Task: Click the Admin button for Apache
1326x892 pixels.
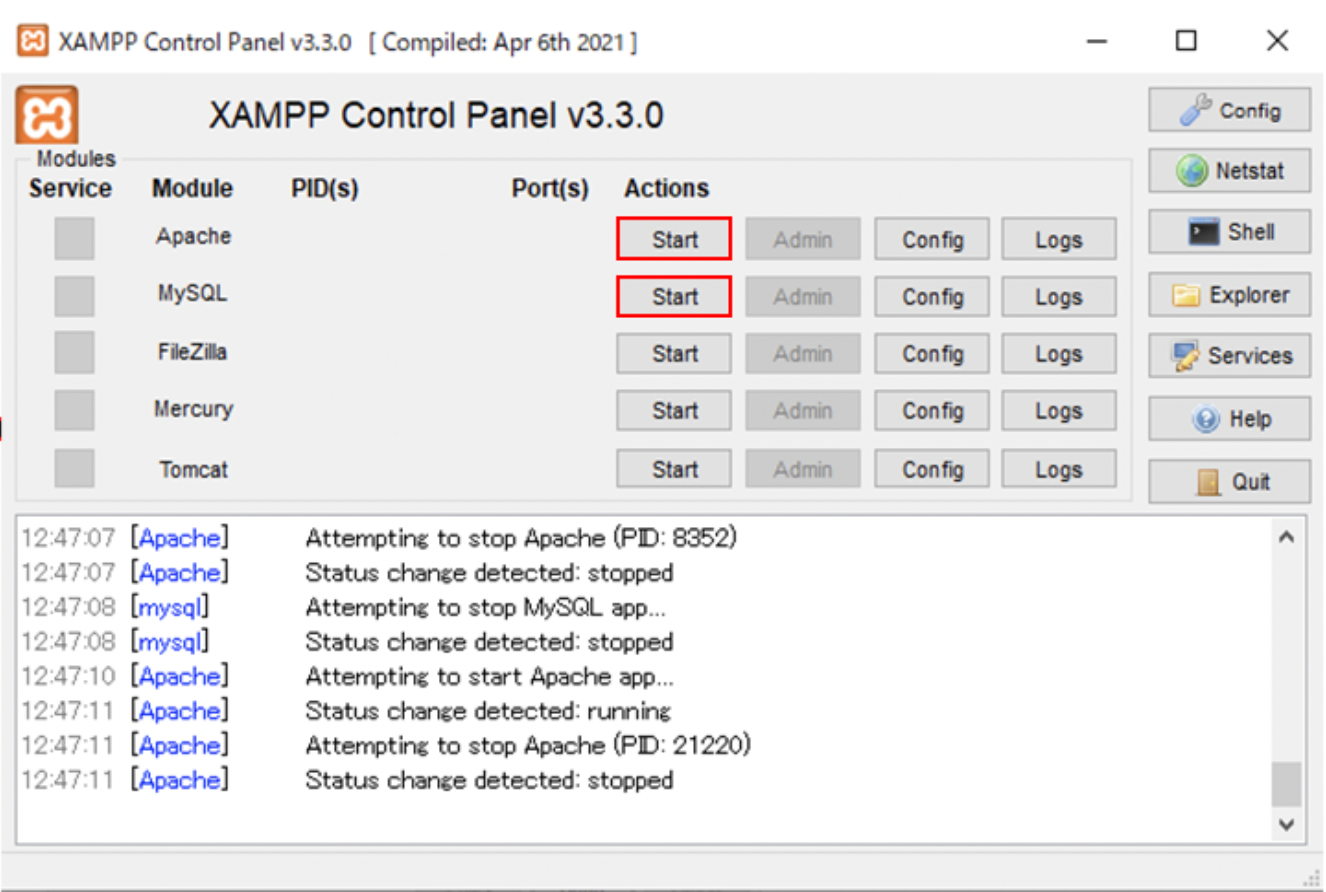Action: (803, 239)
